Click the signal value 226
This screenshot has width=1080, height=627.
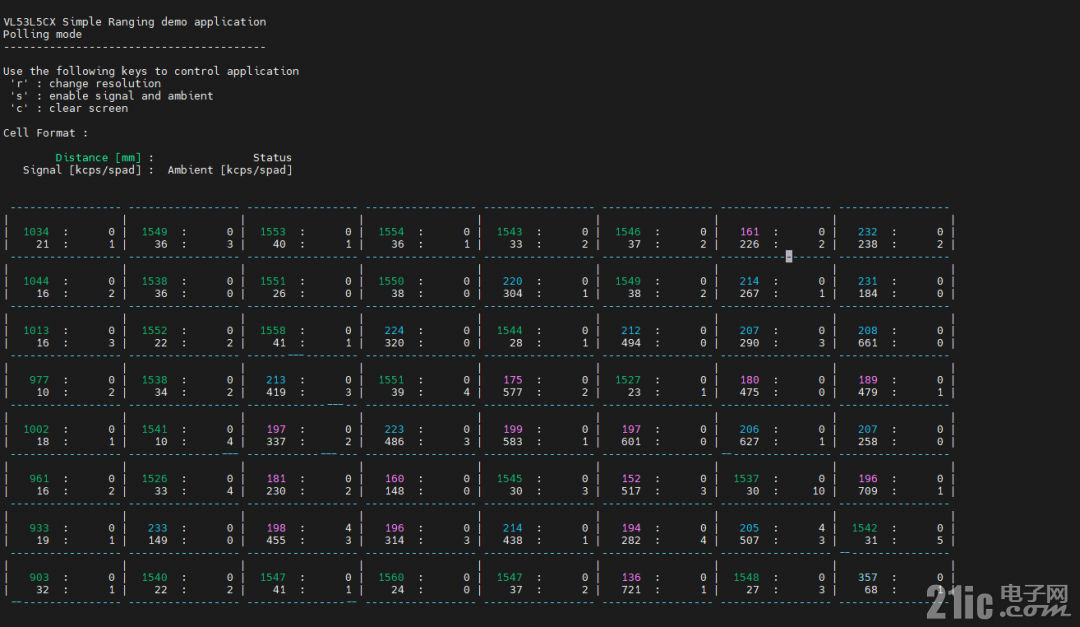pos(749,245)
